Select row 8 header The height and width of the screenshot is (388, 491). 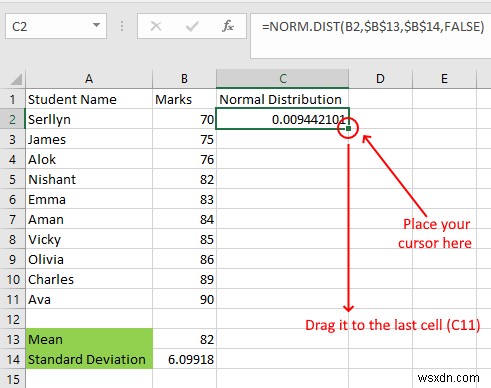pos(13,239)
